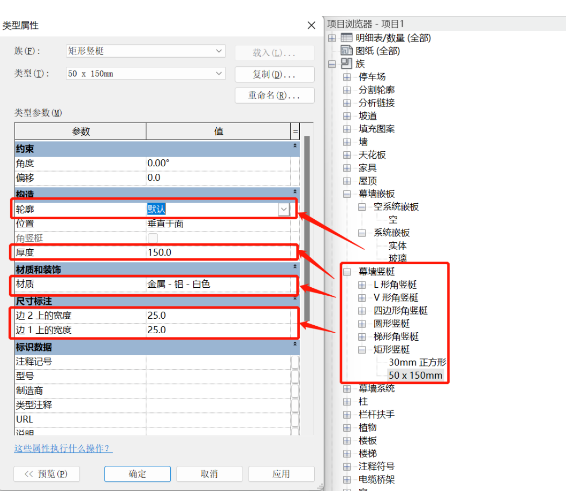Click the 材质 value 金属 - 铝 - 白色
The width and height of the screenshot is (566, 491).
[218, 284]
